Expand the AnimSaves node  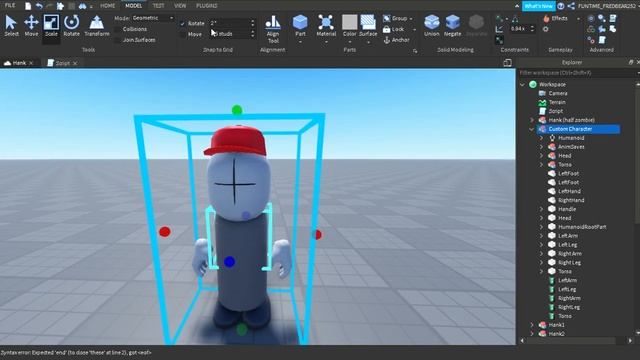(x=541, y=147)
